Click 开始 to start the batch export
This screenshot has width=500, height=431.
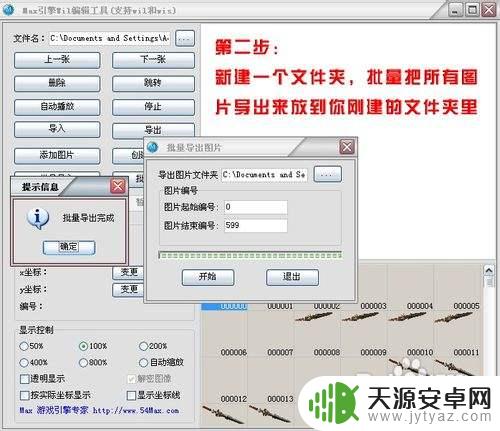(208, 277)
